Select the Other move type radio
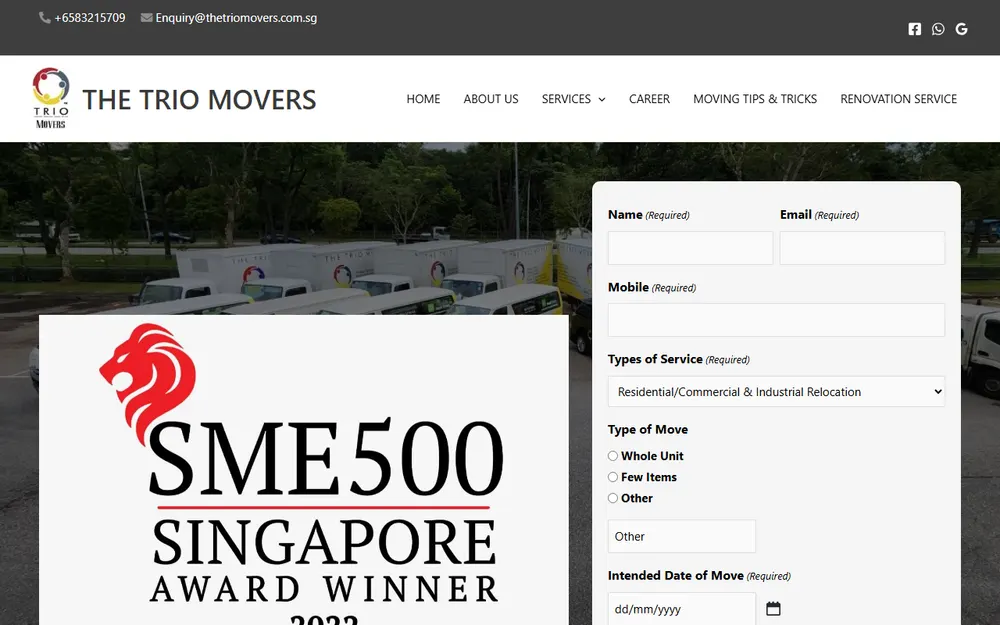This screenshot has width=1000, height=625. click(613, 498)
